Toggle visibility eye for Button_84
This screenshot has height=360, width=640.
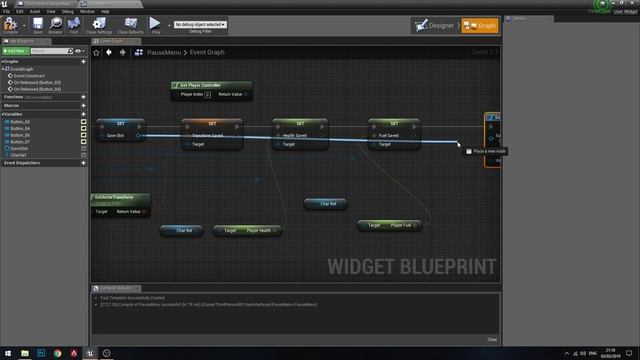pos(83,129)
